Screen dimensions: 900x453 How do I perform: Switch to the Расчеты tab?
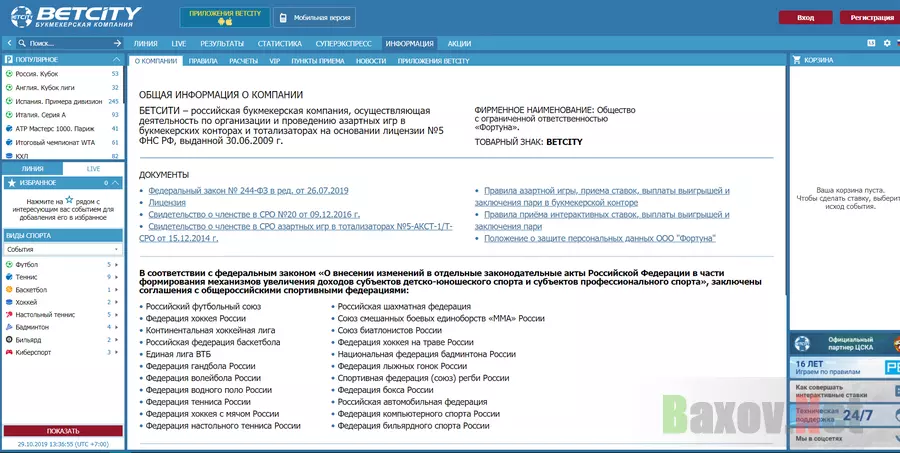point(243,61)
